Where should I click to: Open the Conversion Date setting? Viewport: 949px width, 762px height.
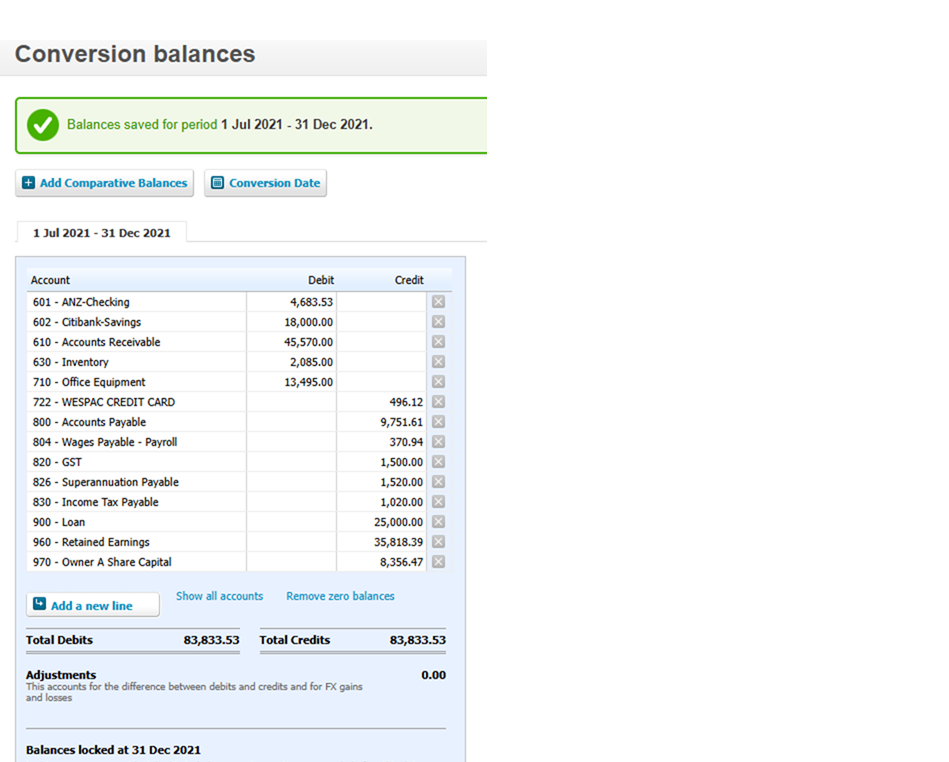click(265, 183)
